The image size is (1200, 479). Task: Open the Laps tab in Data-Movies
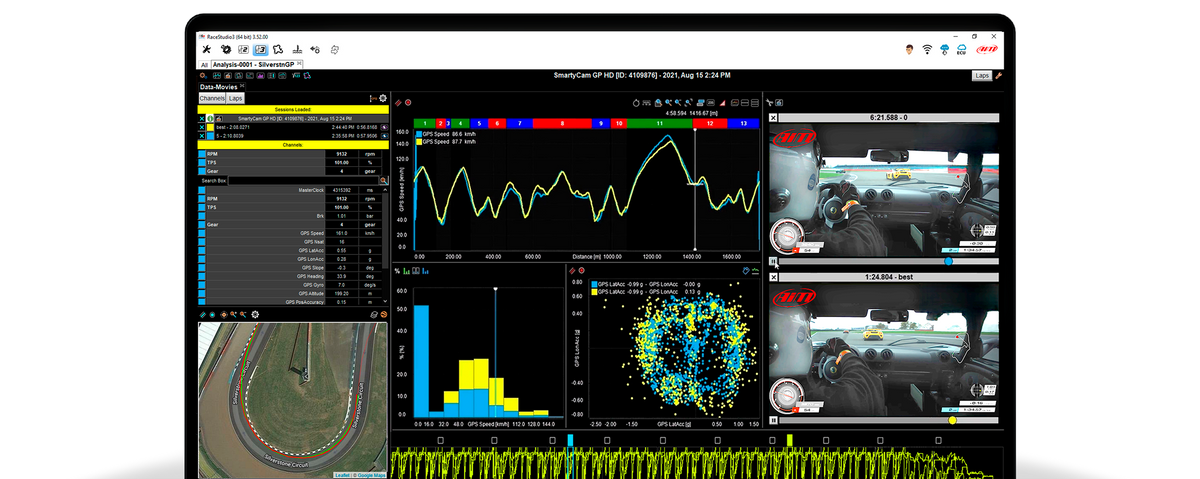pos(235,98)
